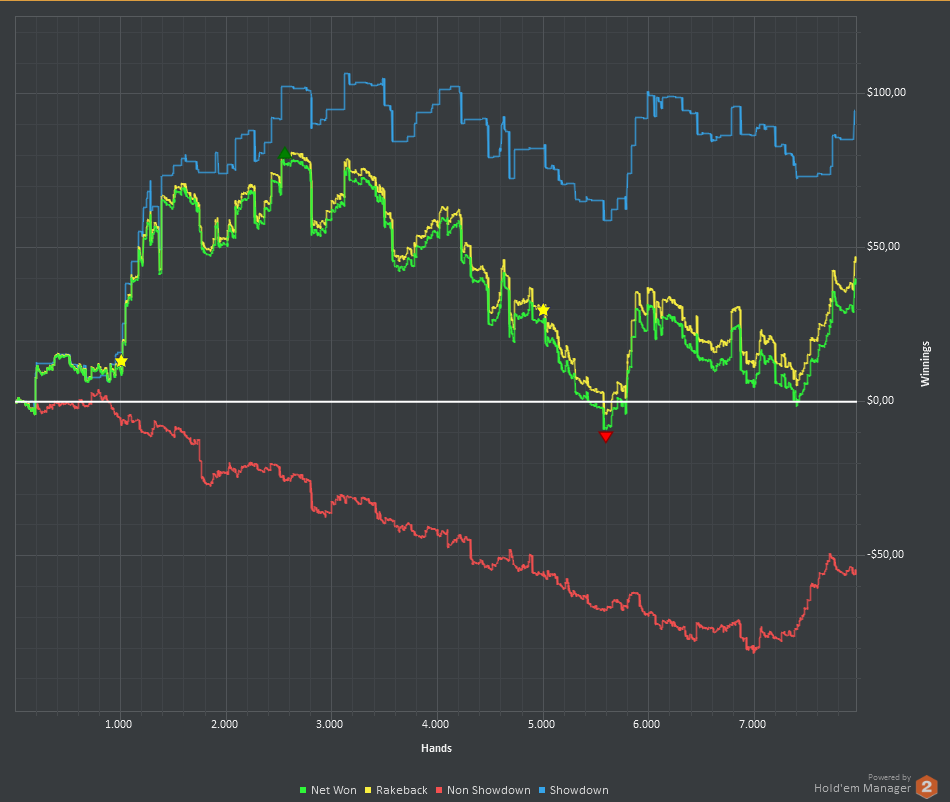This screenshot has width=950, height=802.
Task: Click the $100,00 y-axis label
Action: coord(886,93)
